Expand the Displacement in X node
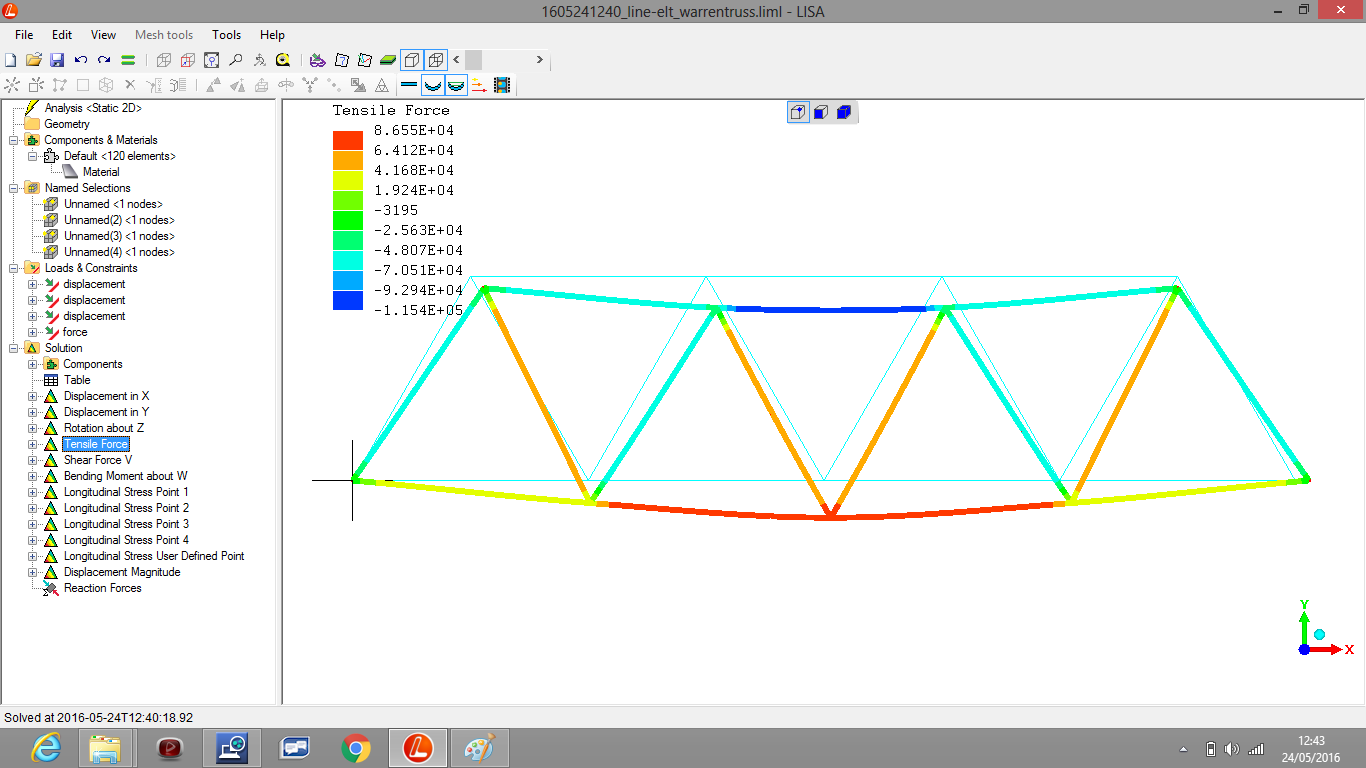 point(33,396)
